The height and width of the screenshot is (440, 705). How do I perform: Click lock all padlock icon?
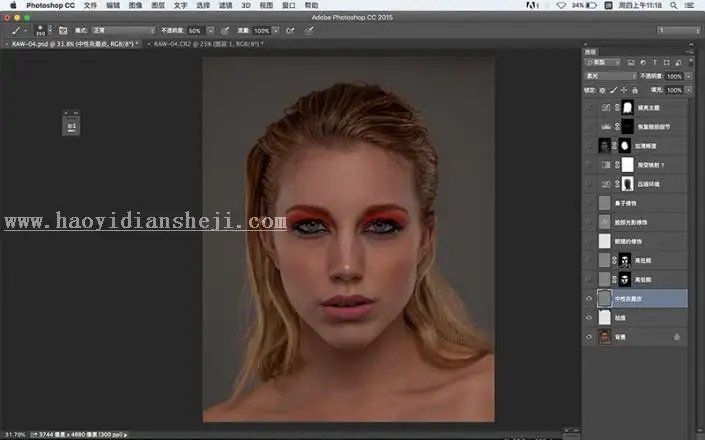point(635,90)
